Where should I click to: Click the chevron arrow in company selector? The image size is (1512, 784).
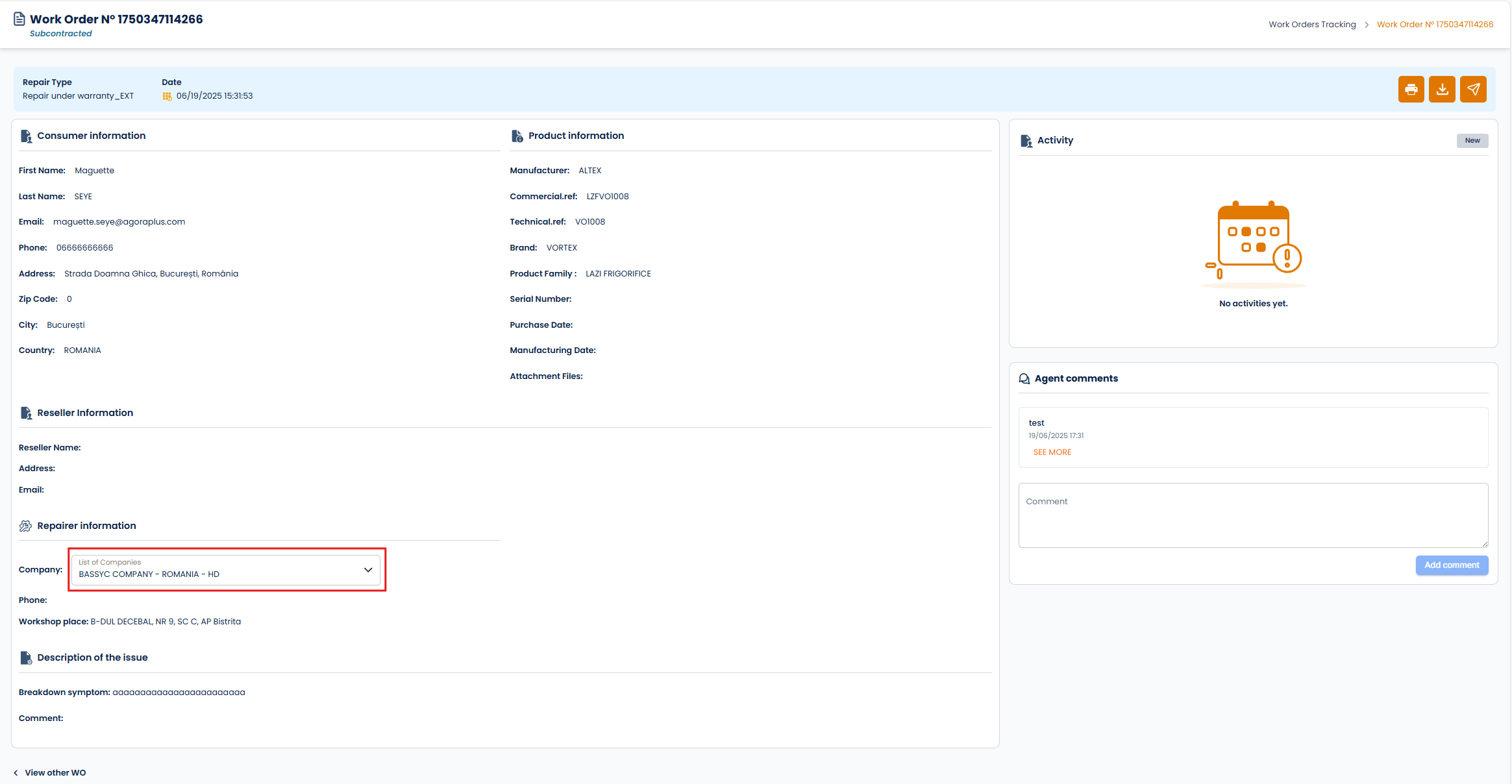click(x=368, y=570)
